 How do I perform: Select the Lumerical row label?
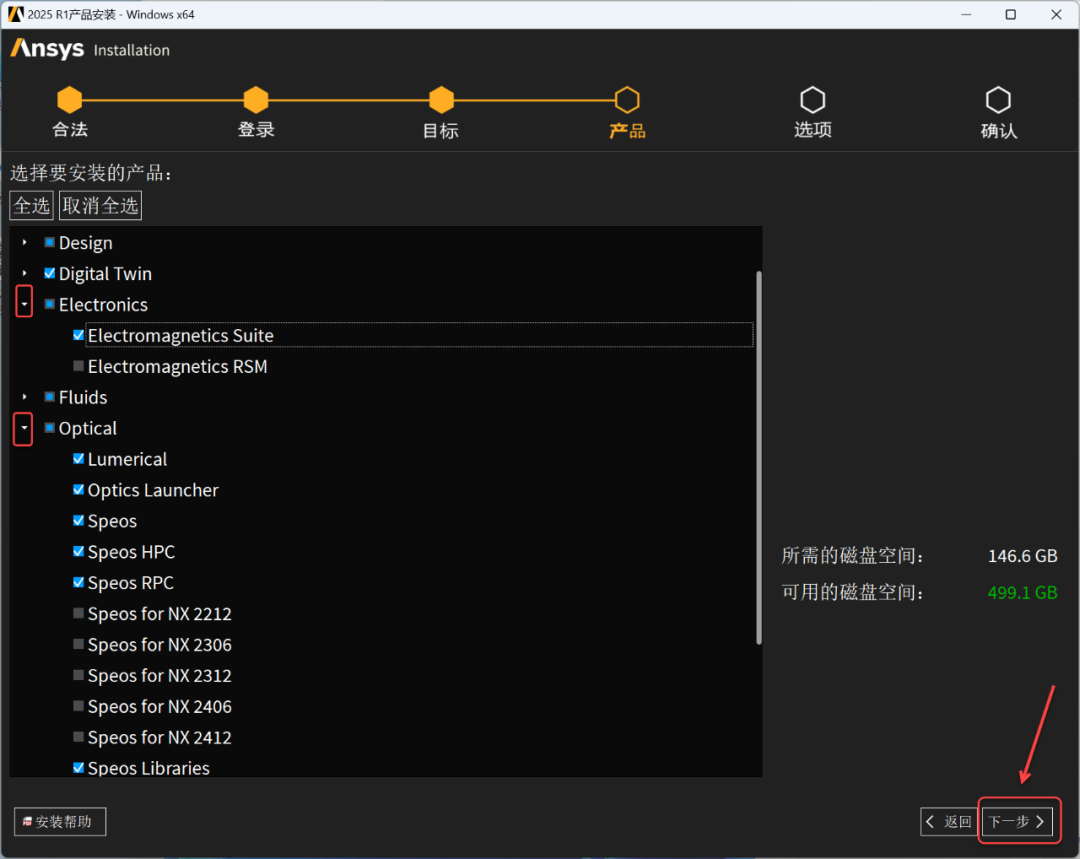pyautogui.click(x=127, y=459)
